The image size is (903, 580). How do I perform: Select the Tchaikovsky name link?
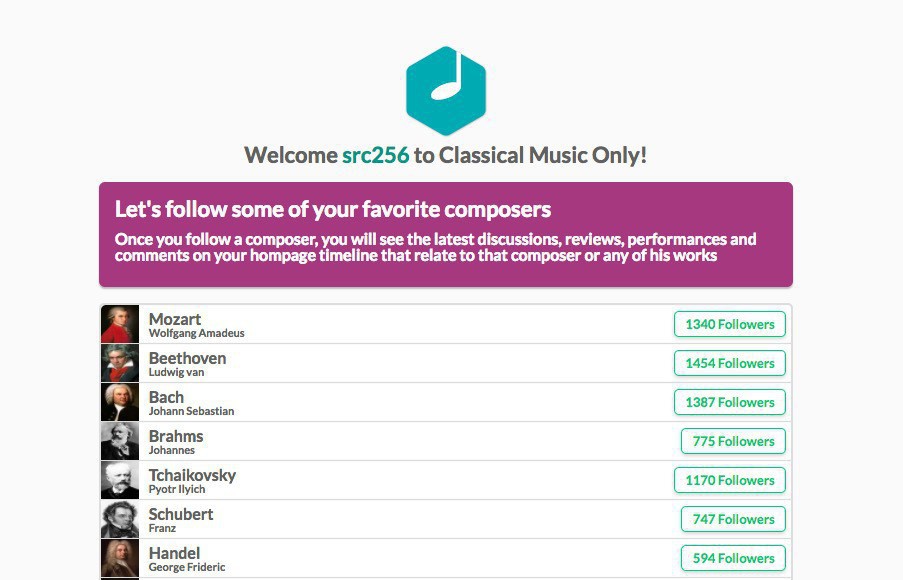(x=192, y=475)
